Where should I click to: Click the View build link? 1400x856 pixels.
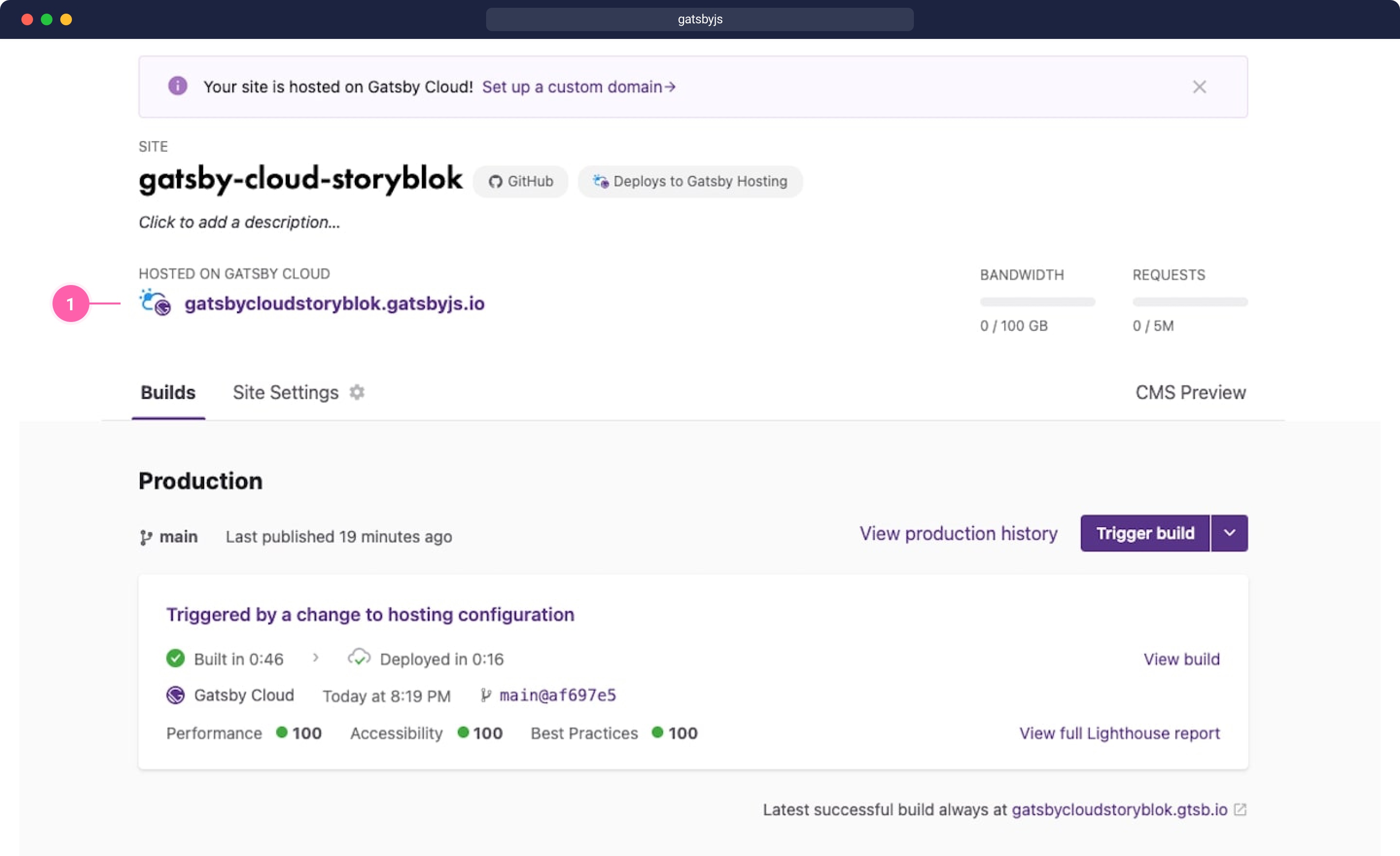1181,660
